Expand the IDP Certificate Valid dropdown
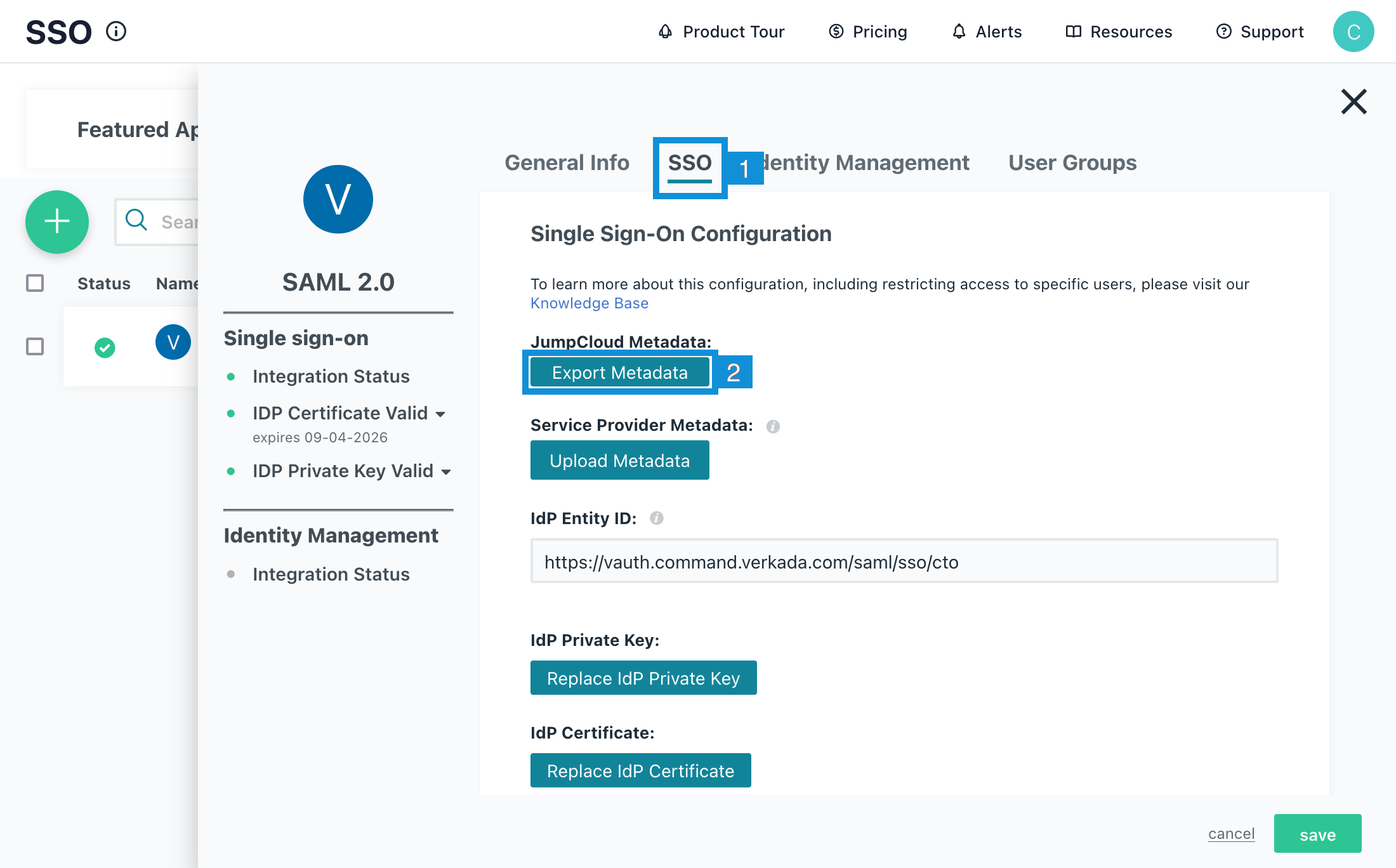Screen dimensions: 1396x868 [x=440, y=414]
